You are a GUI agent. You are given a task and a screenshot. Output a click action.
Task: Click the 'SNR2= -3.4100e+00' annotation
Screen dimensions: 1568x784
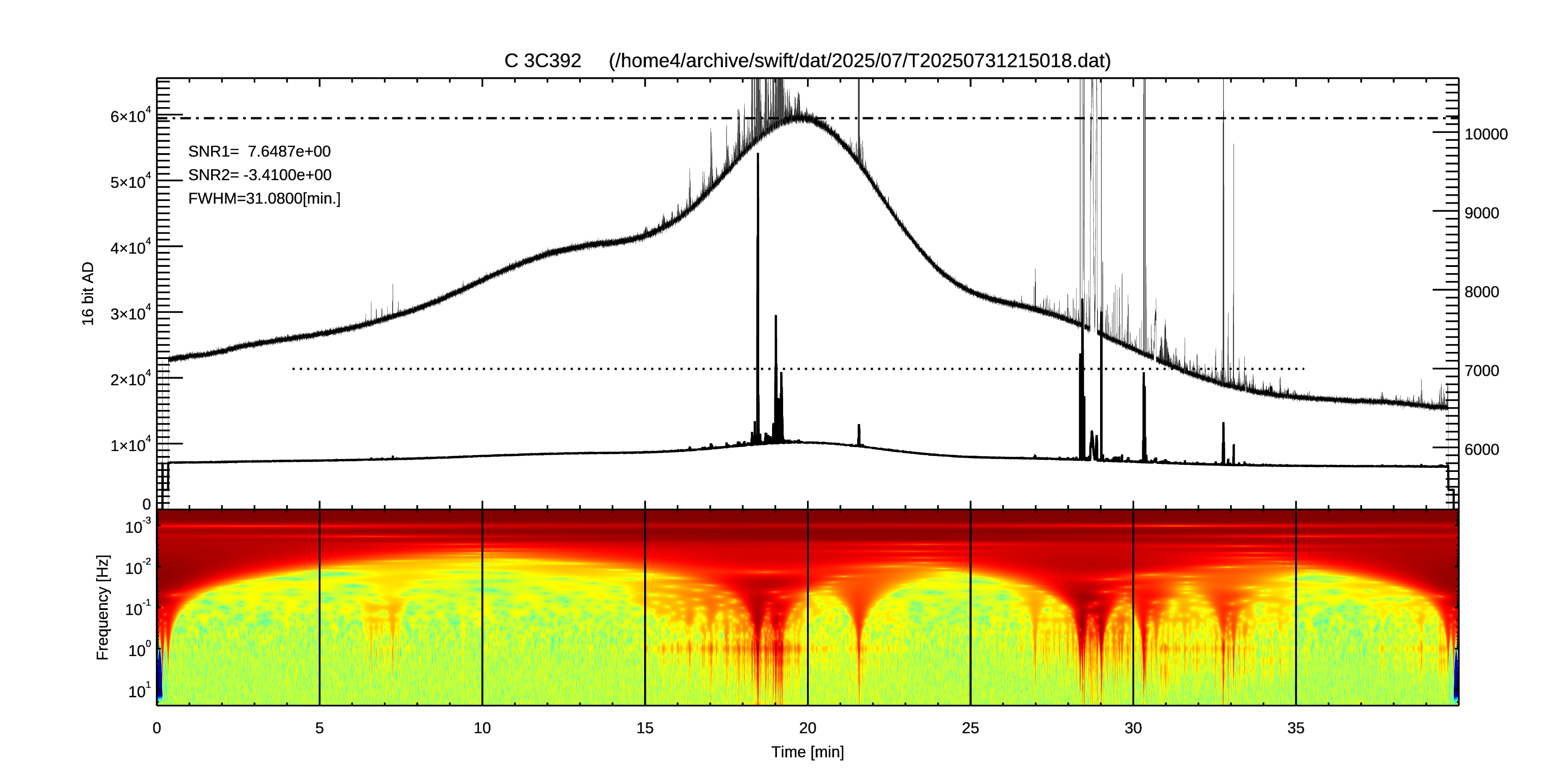260,175
